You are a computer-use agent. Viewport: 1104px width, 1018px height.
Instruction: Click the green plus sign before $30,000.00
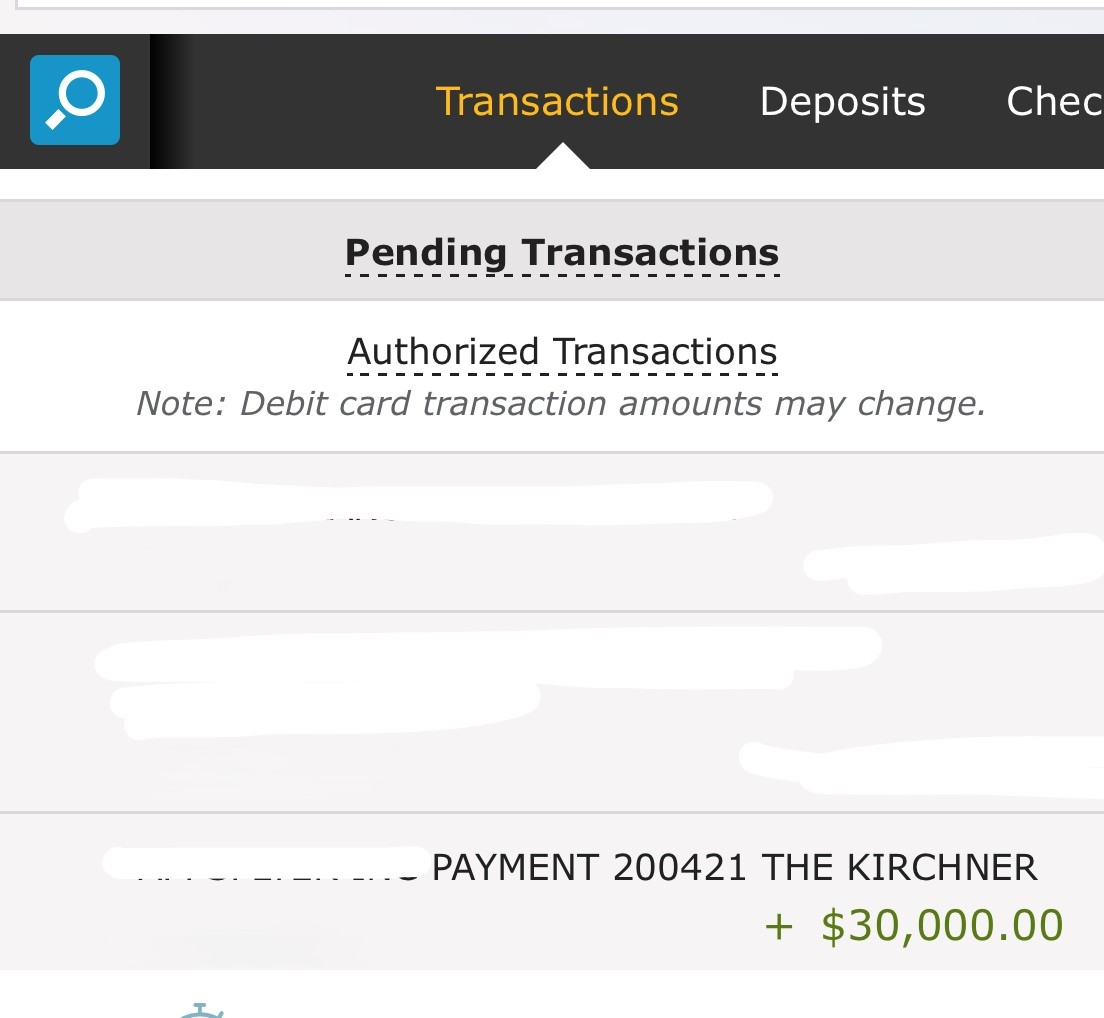pos(778,927)
